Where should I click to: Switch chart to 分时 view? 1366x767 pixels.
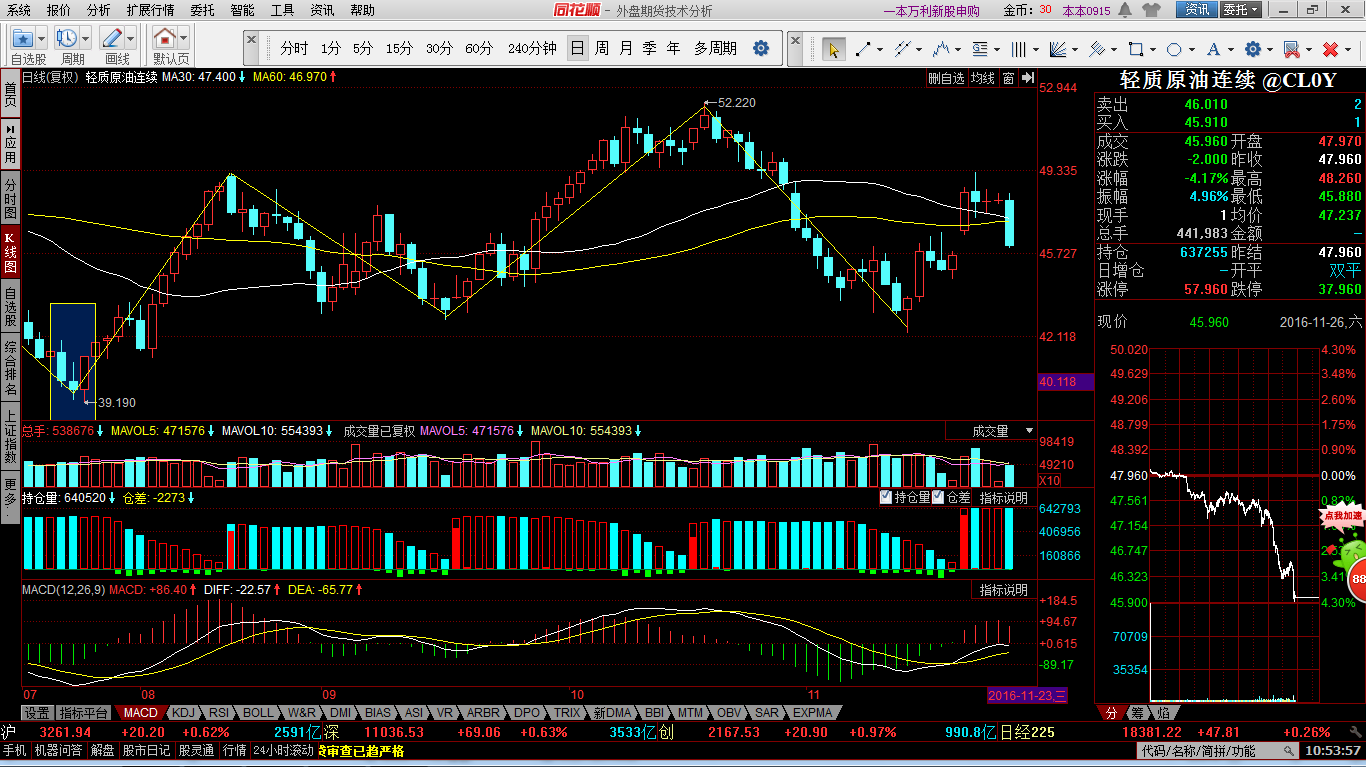pyautogui.click(x=294, y=48)
